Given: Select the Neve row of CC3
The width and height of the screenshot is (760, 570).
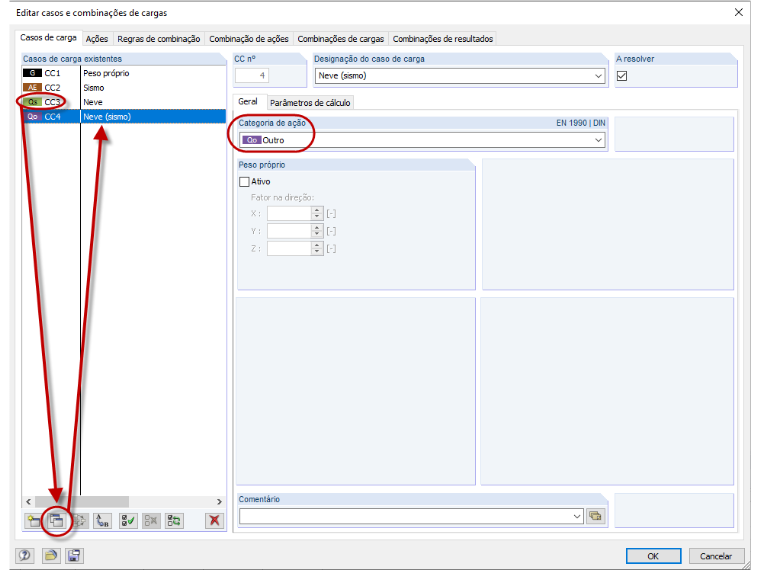Looking at the screenshot, I should point(124,102).
